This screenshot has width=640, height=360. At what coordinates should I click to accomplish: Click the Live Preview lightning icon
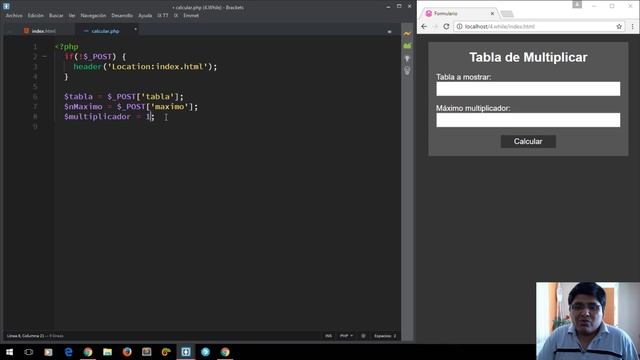pyautogui.click(x=407, y=34)
